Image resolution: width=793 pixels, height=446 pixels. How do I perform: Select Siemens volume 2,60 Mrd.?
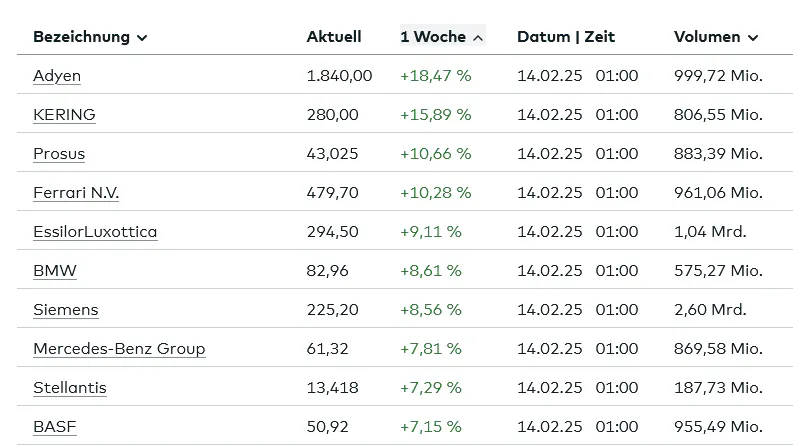710,309
